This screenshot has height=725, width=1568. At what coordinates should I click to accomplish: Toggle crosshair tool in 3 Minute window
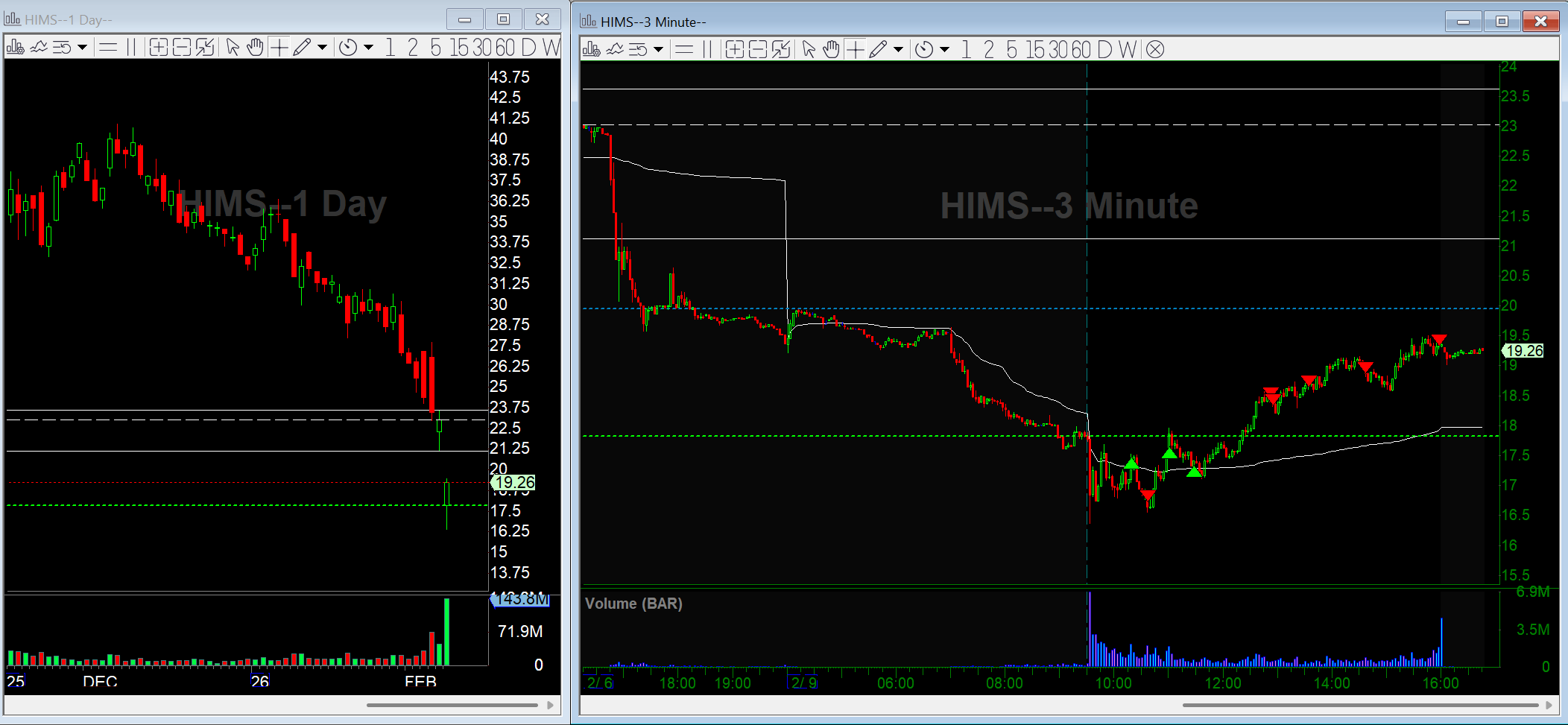click(x=855, y=49)
